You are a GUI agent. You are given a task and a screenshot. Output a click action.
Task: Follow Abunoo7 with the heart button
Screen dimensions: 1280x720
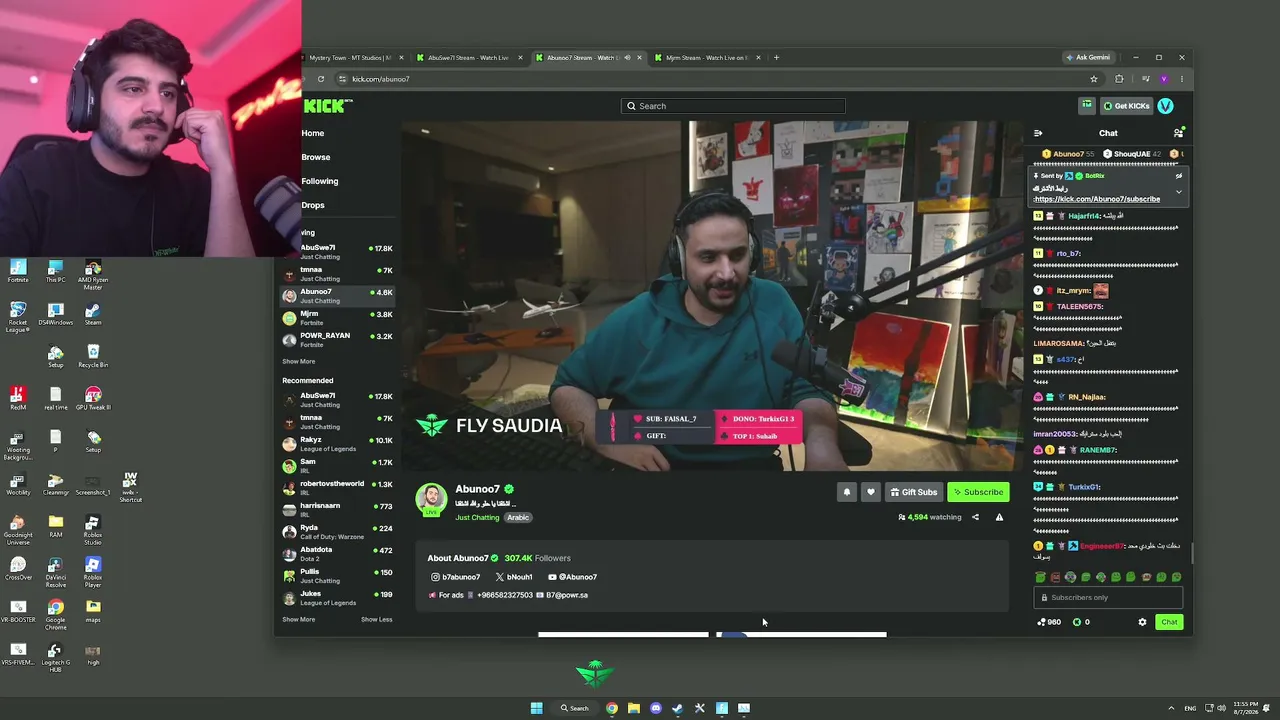click(871, 492)
